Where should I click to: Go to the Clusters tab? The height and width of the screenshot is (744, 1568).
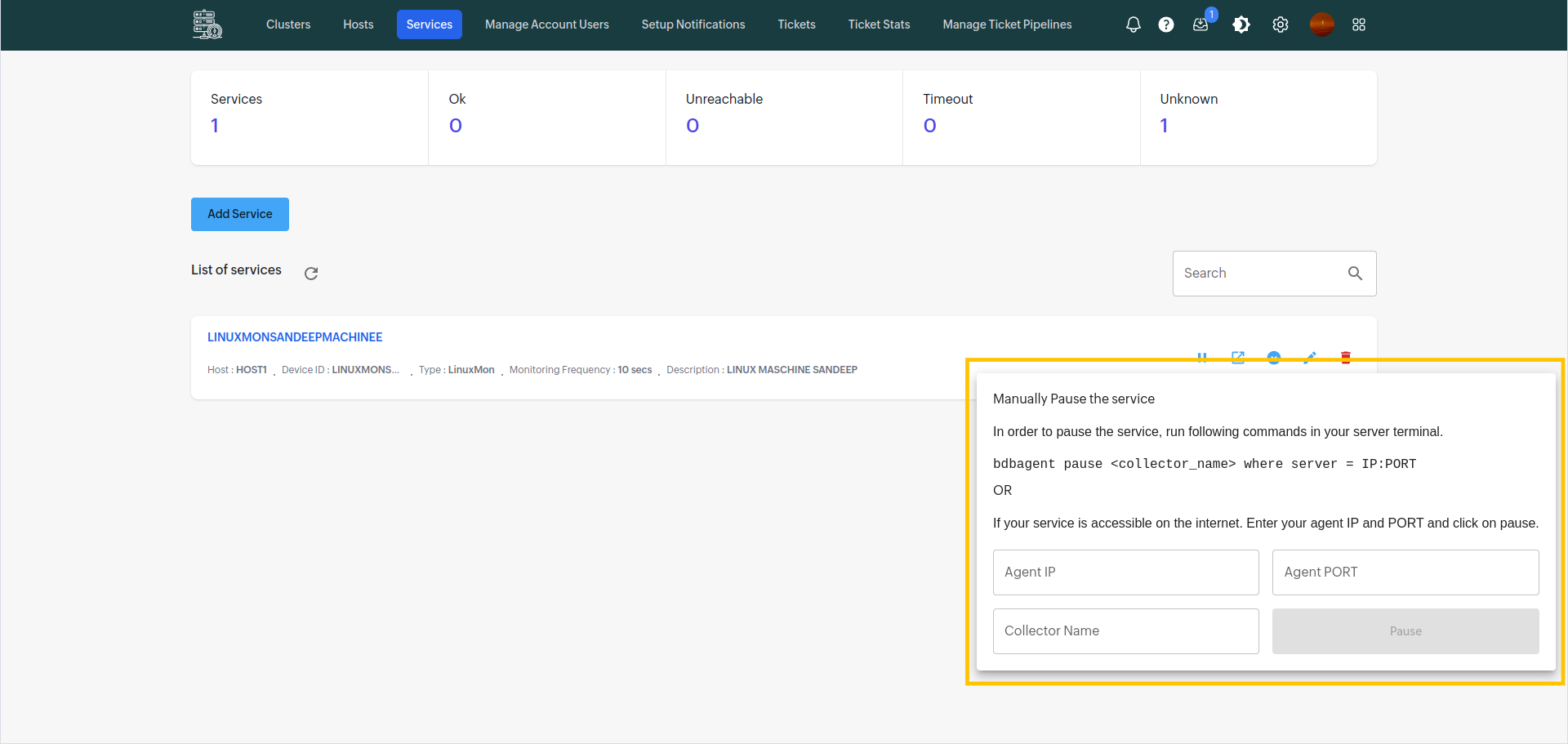288,25
